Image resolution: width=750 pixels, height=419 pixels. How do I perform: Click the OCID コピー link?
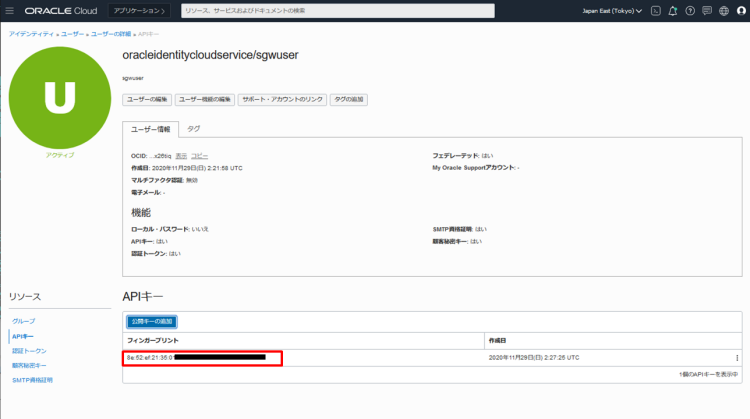(200, 156)
